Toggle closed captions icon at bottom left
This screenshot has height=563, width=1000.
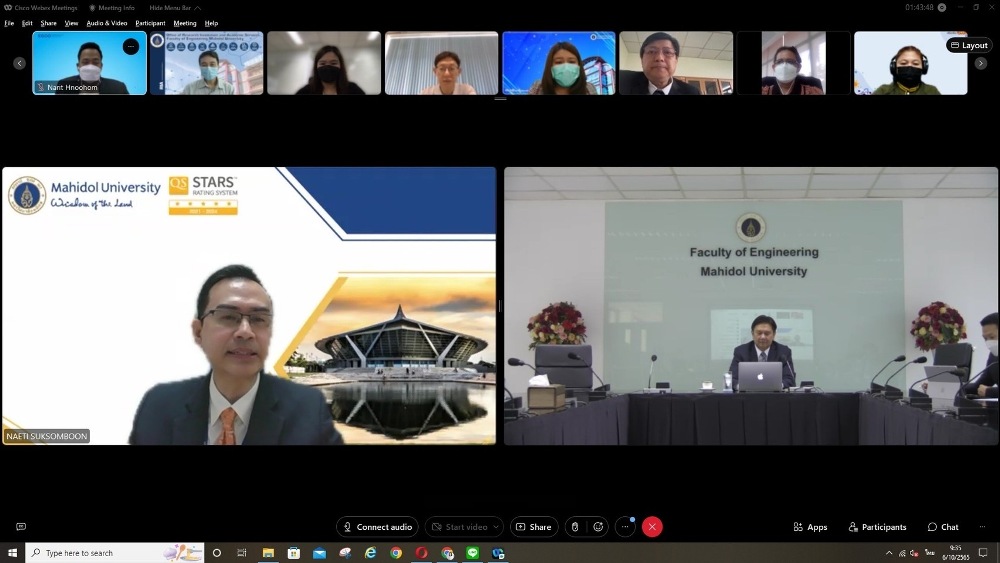point(21,527)
